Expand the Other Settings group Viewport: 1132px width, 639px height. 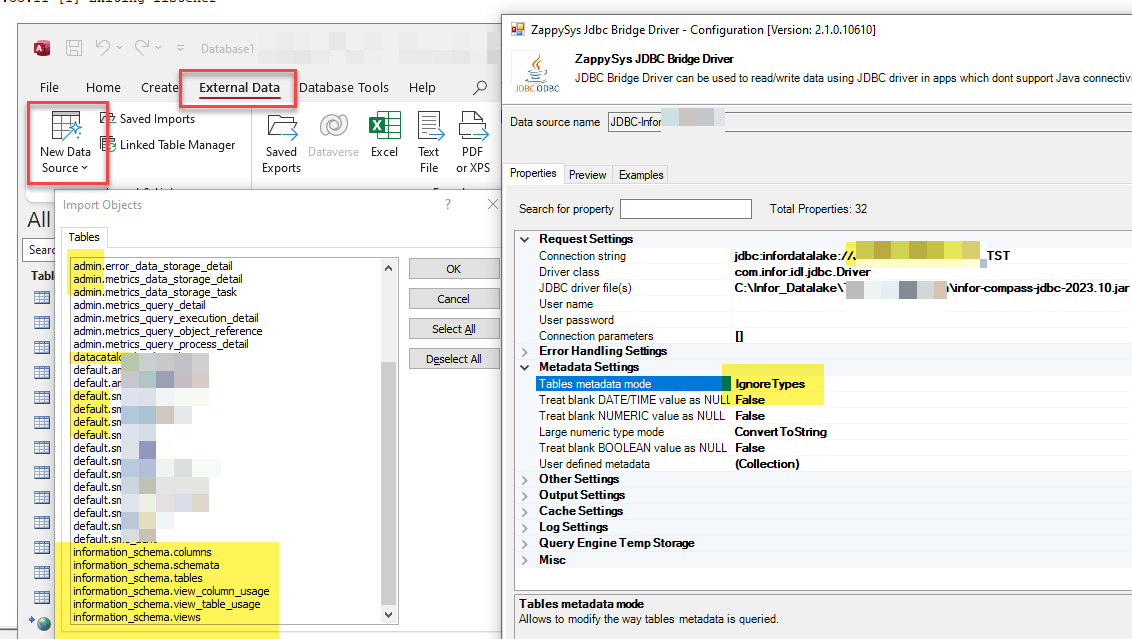tap(525, 479)
